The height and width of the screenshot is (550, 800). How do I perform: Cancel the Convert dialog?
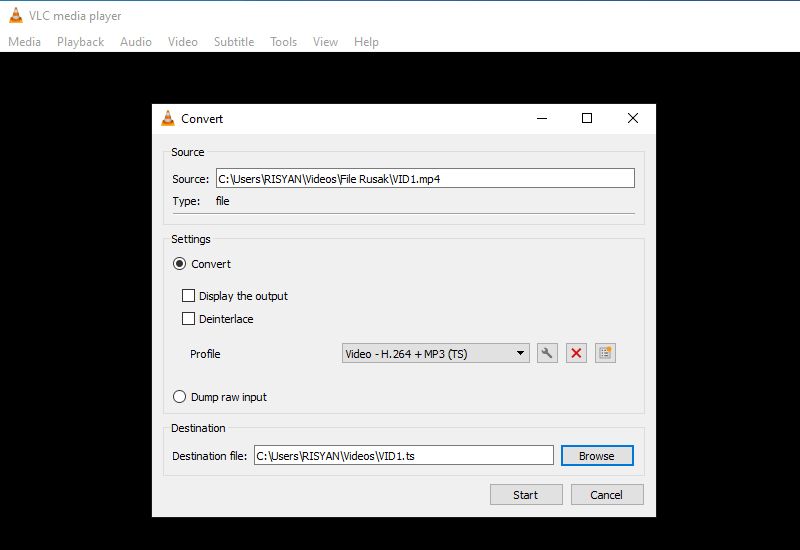607,495
